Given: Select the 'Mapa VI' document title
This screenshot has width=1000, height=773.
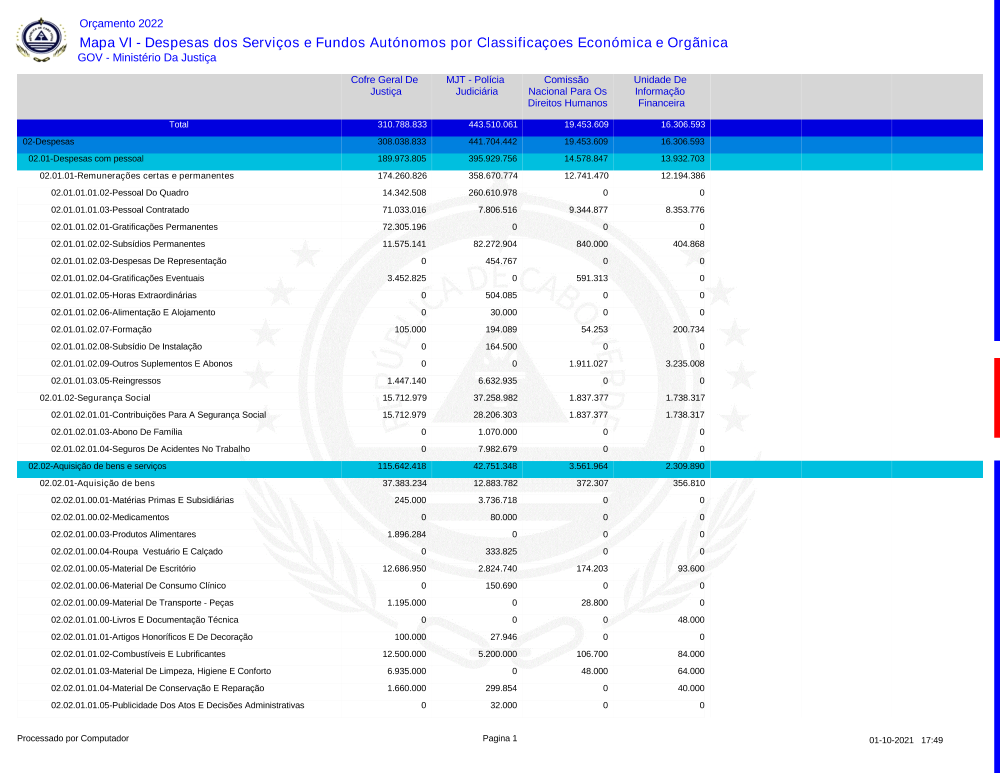Looking at the screenshot, I should click(x=403, y=42).
